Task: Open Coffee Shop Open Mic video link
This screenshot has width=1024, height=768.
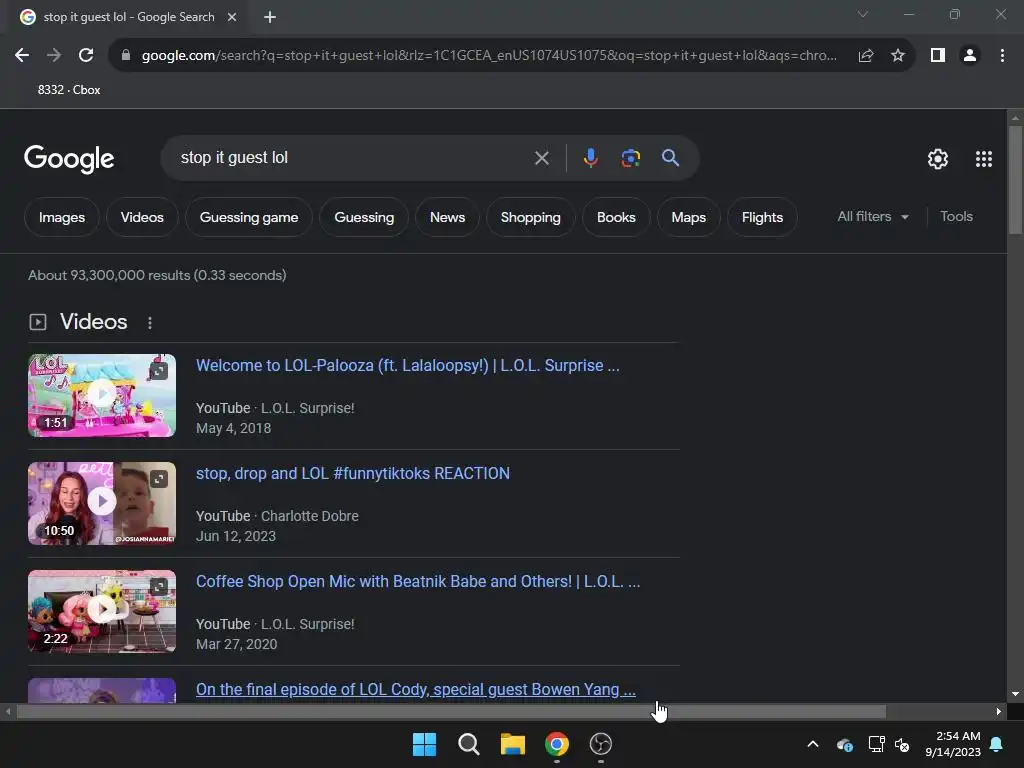Action: [418, 581]
